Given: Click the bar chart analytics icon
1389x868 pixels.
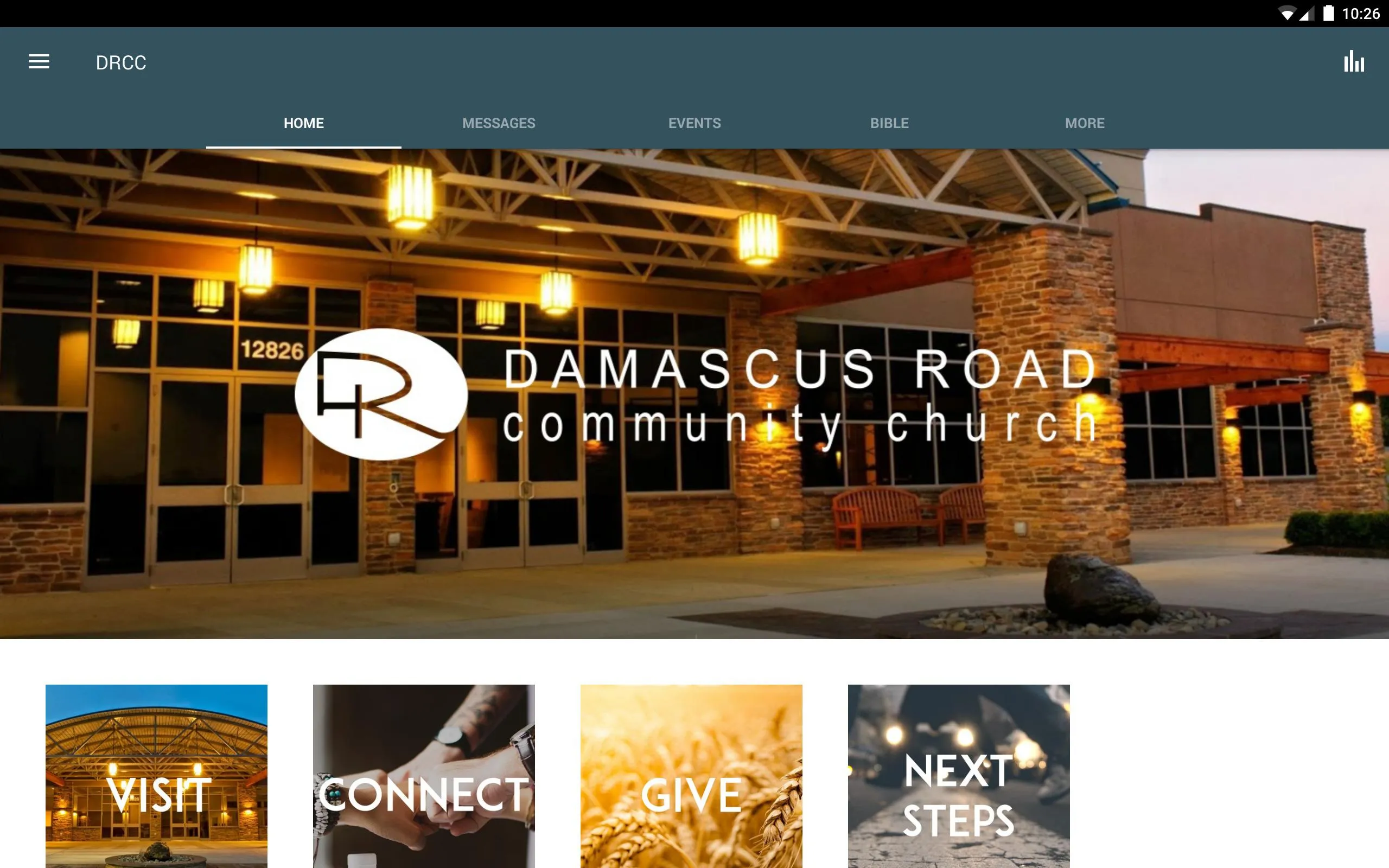Looking at the screenshot, I should (1355, 62).
